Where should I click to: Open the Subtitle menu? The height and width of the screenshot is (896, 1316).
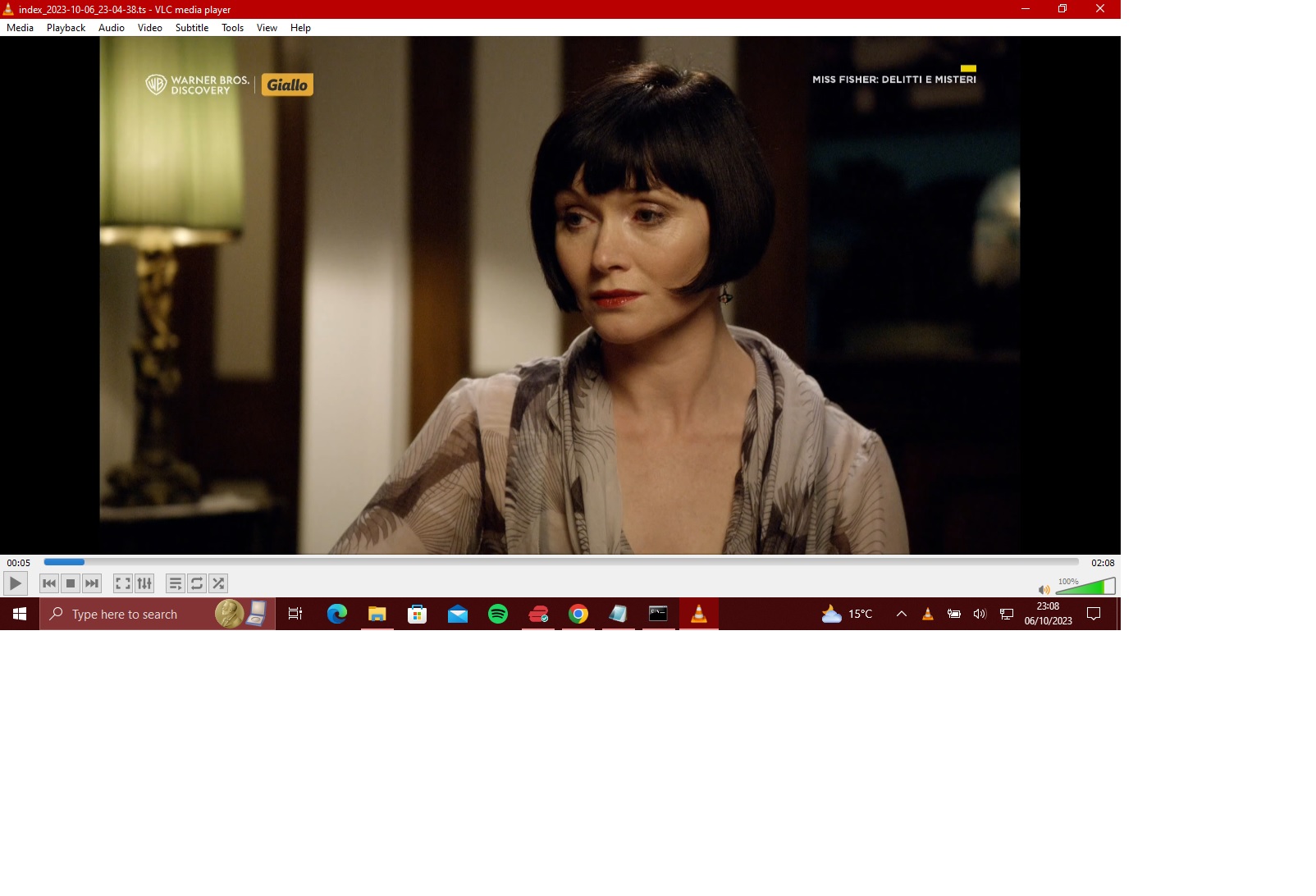click(x=192, y=28)
